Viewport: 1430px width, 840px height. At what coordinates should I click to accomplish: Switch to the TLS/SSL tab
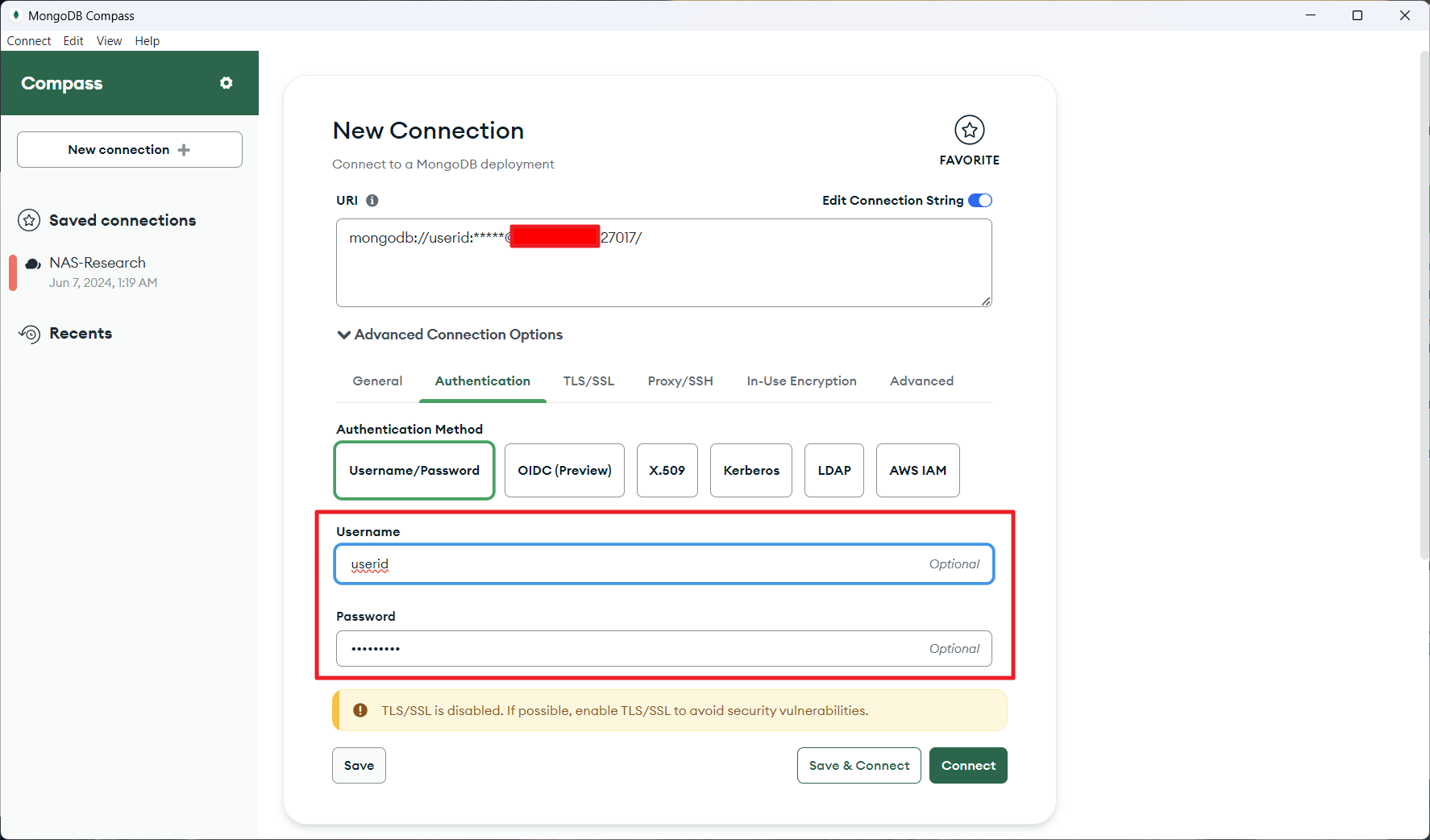pyautogui.click(x=588, y=381)
